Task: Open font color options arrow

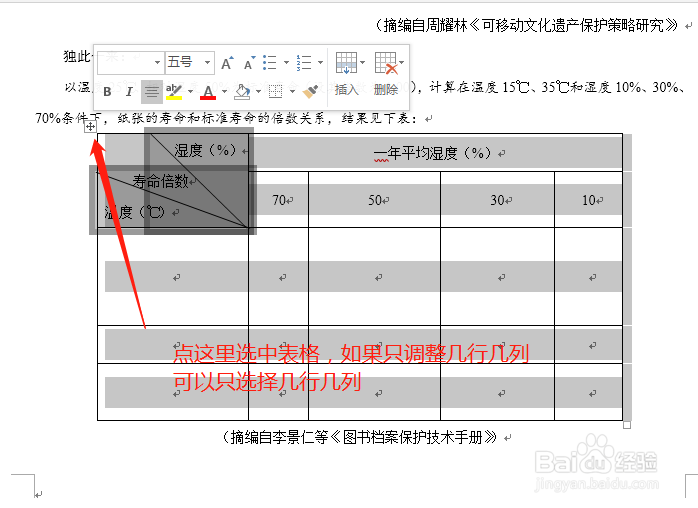Action: pos(224,91)
